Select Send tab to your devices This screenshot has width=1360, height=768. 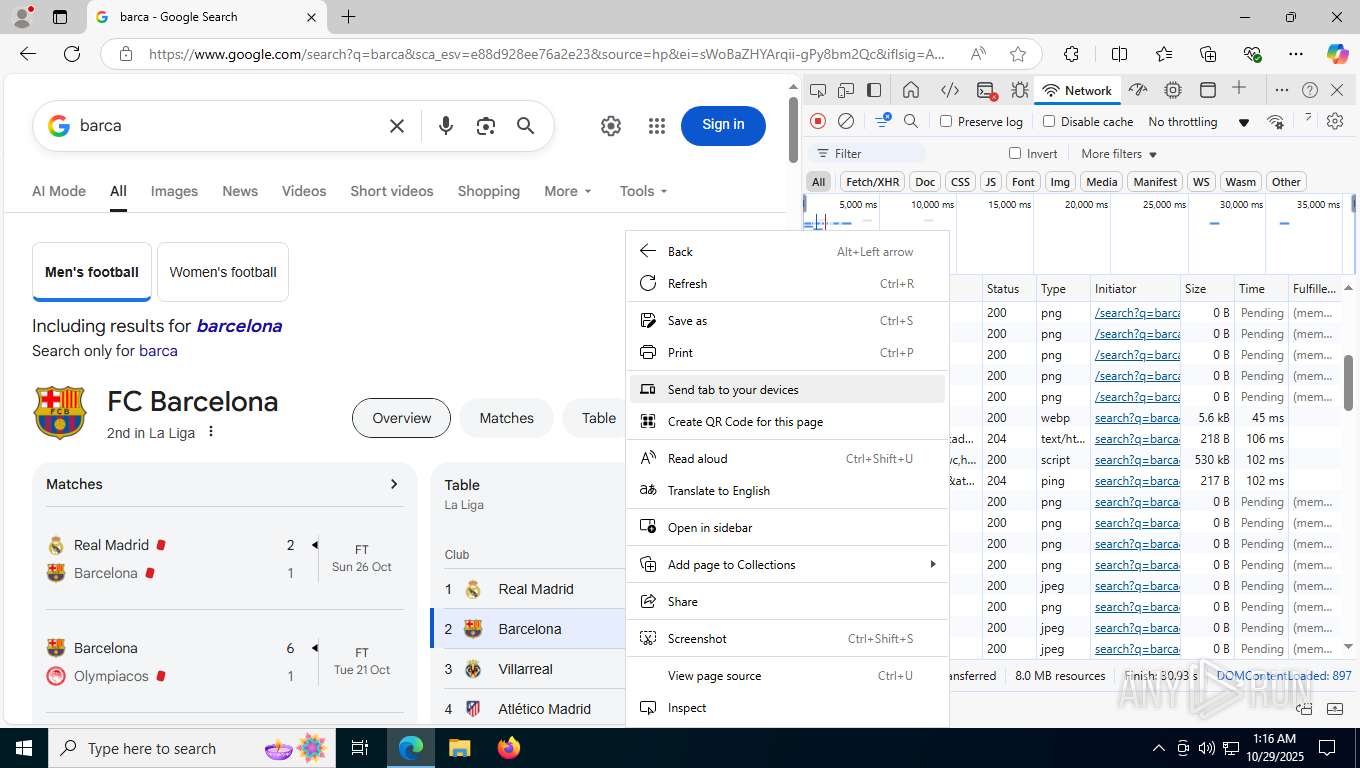787,390
